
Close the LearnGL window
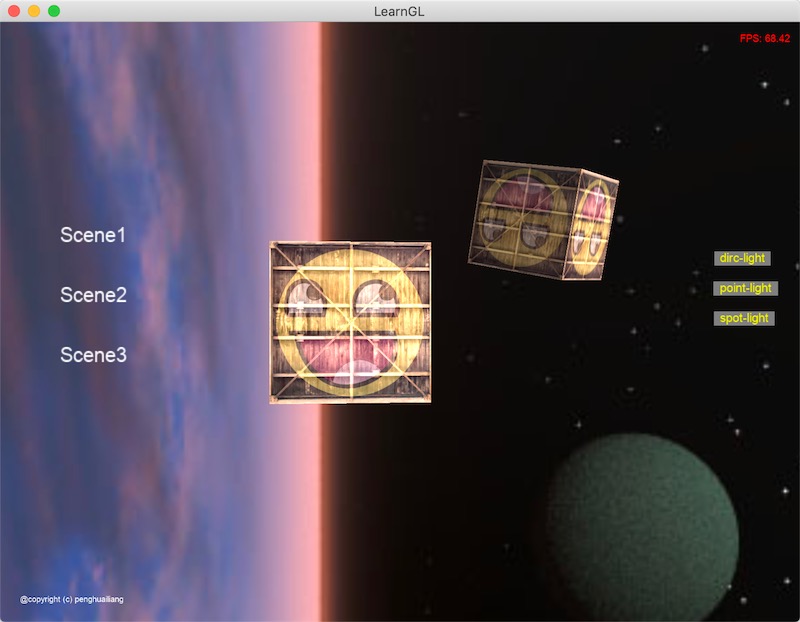coord(14,11)
